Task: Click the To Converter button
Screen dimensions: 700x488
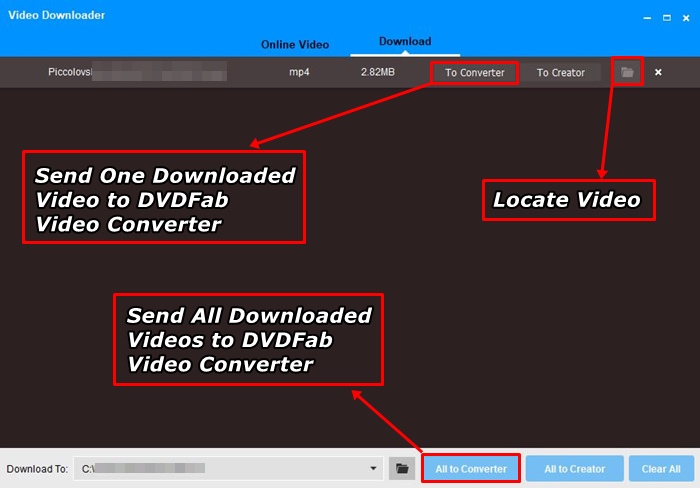Action: coord(475,72)
